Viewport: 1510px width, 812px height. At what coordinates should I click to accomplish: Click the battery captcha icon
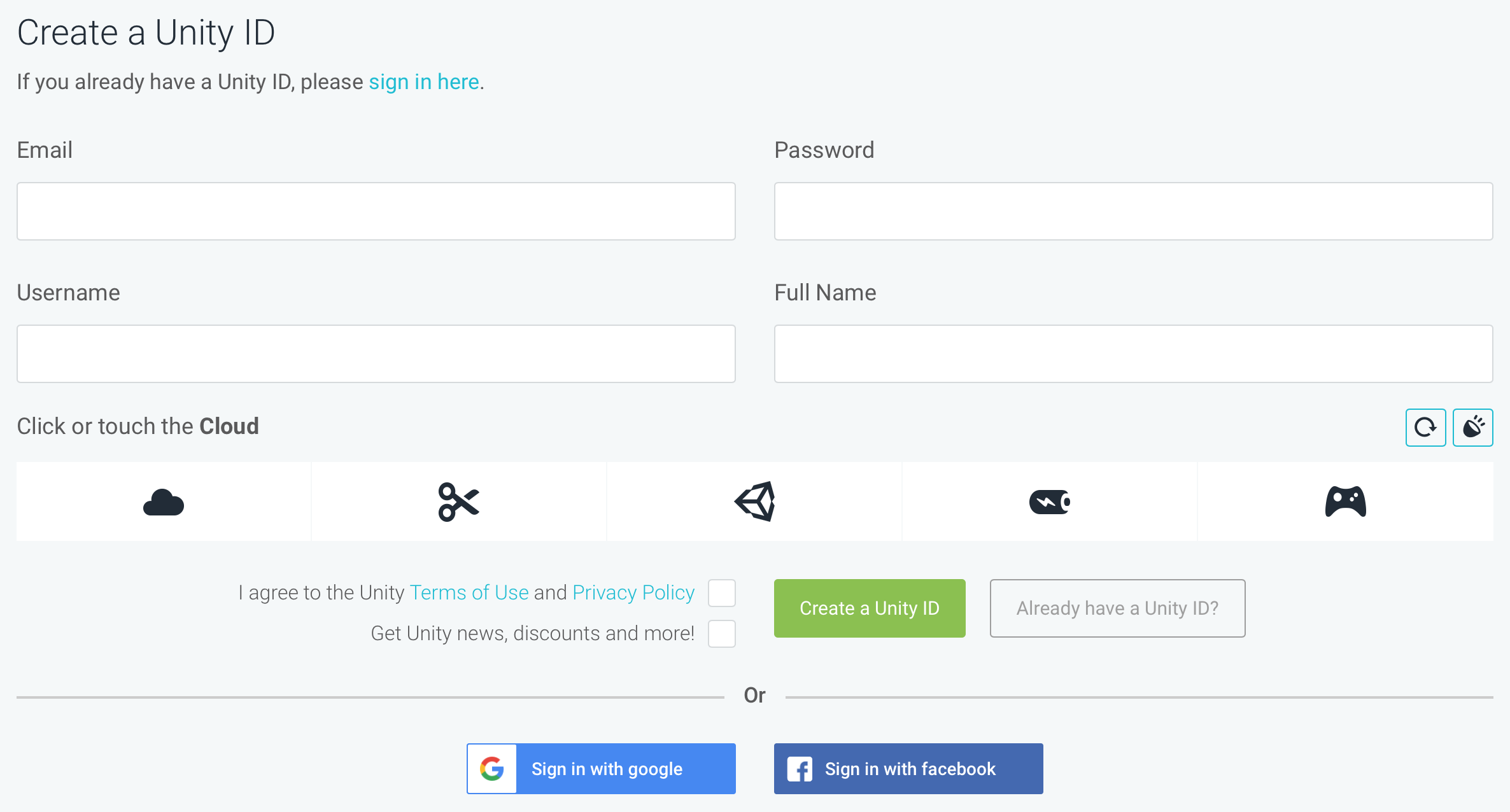(1050, 502)
